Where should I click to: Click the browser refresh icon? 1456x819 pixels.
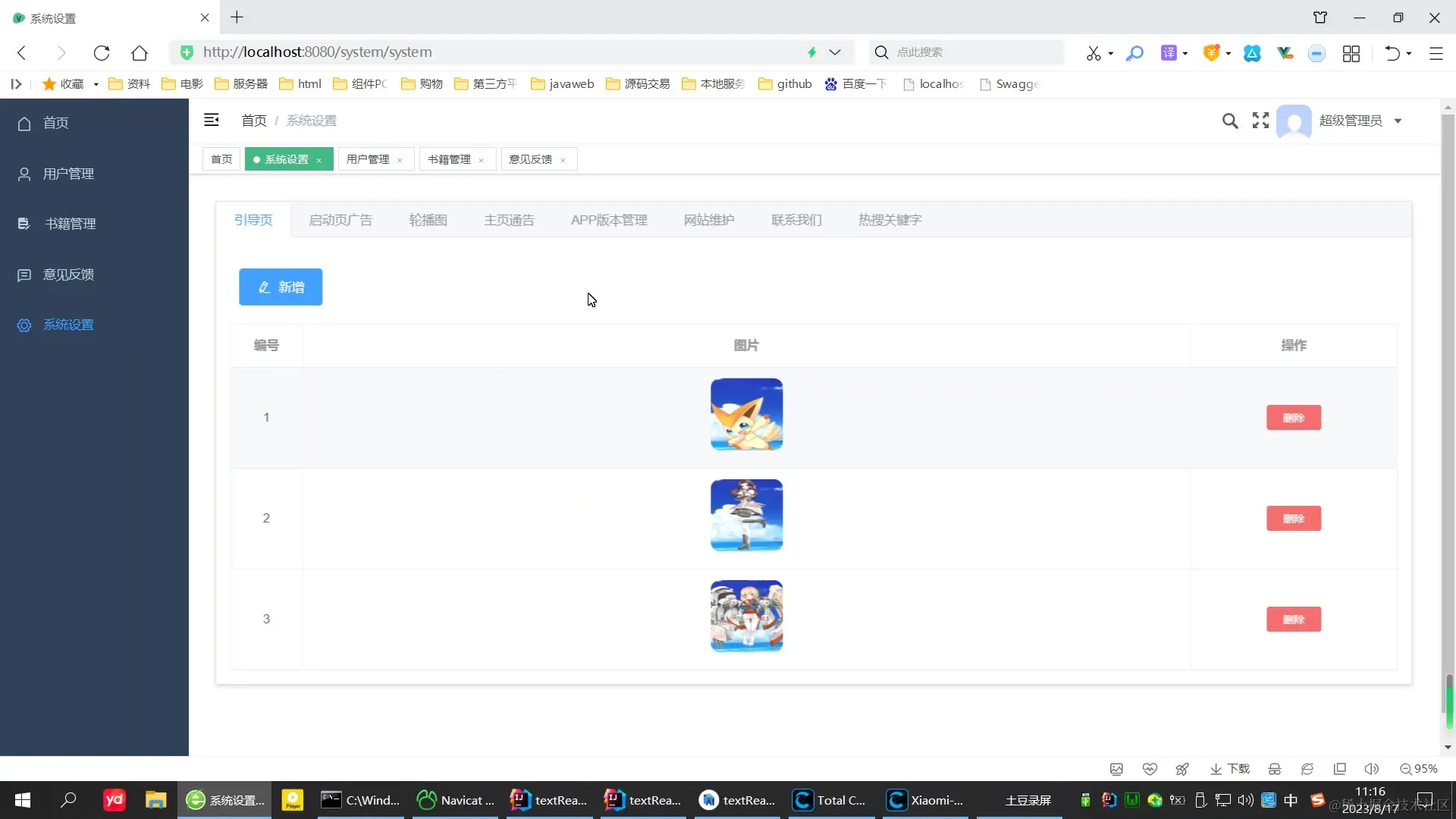(102, 52)
